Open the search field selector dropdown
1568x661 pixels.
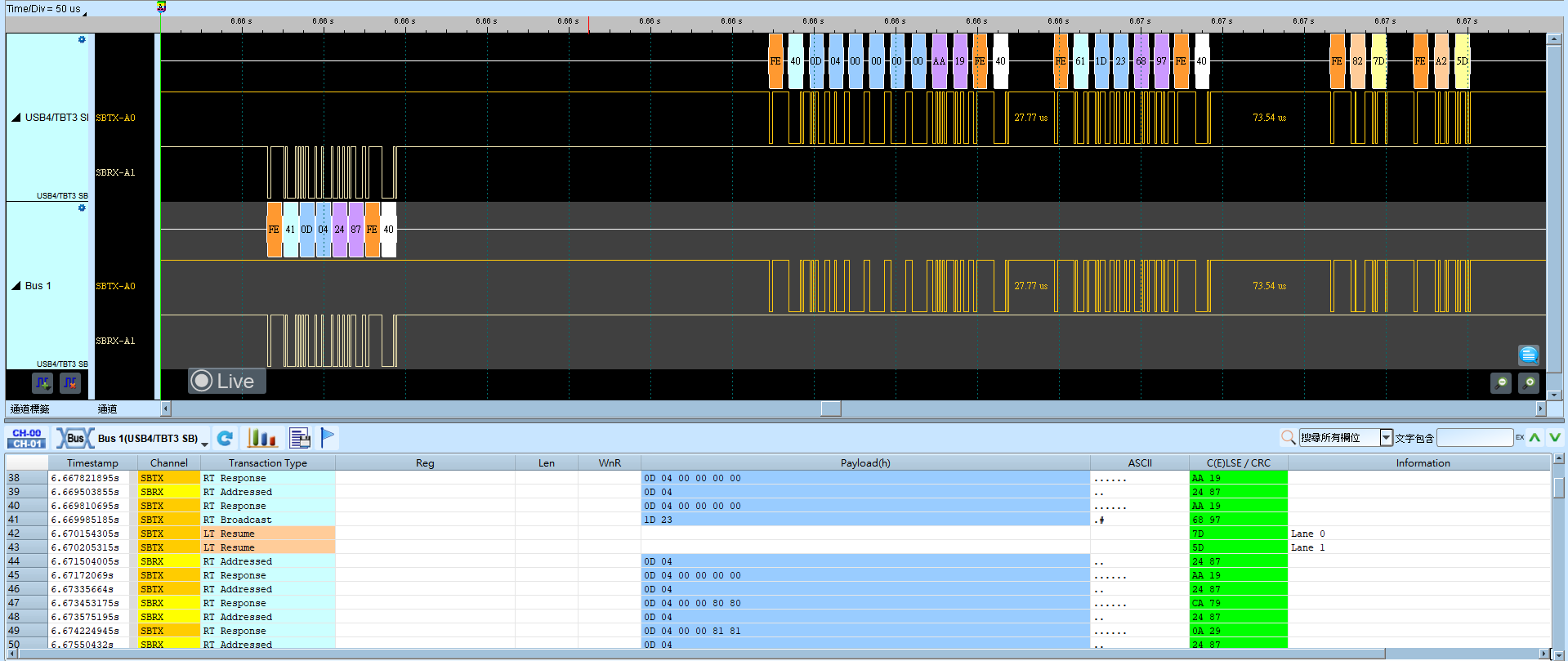pos(1386,438)
